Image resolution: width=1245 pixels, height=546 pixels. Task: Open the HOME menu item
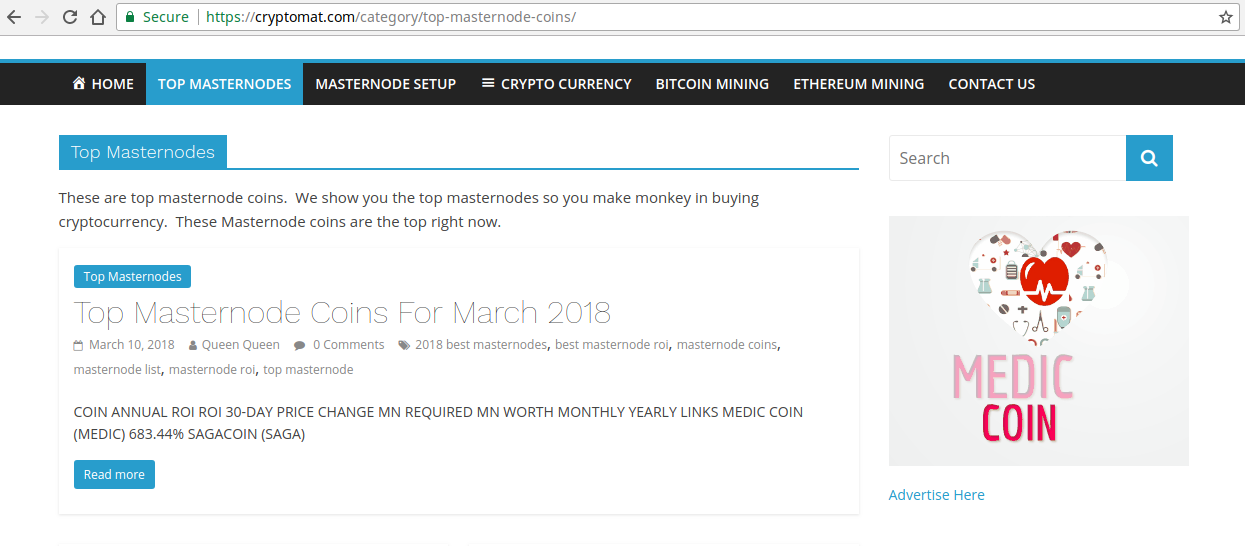103,84
